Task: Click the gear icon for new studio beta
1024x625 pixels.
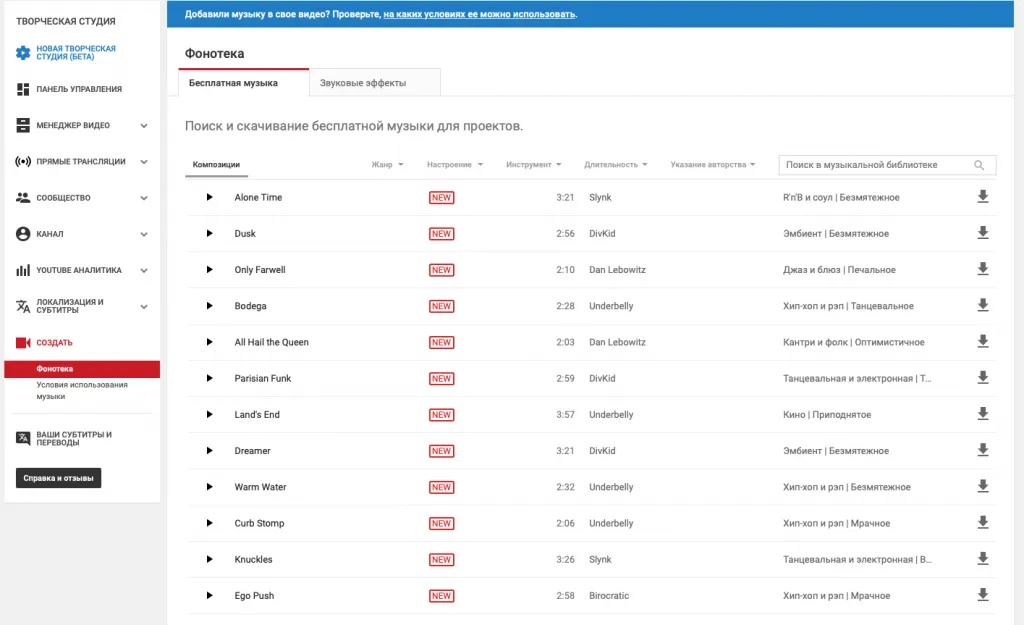Action: coord(23,53)
